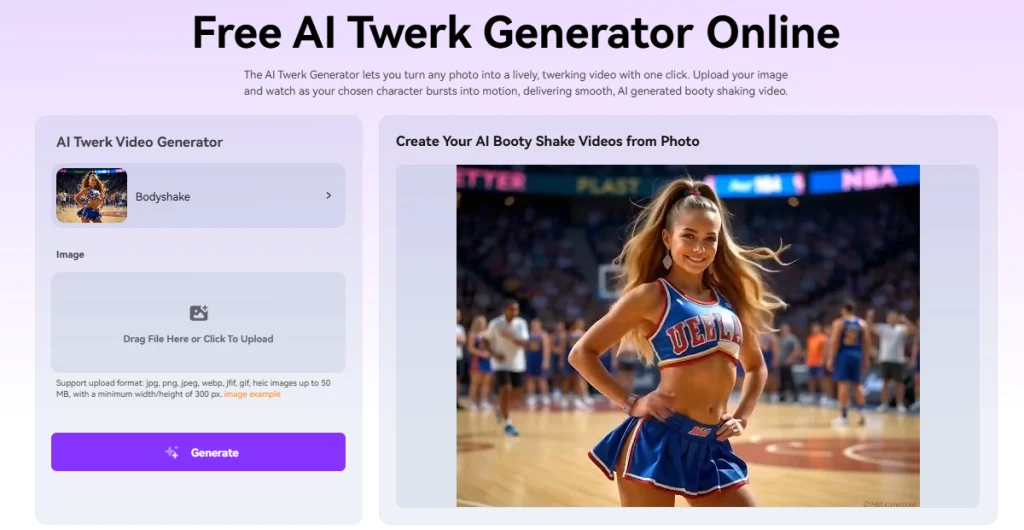The image size is (1024, 530).
Task: Open the orange image example link
Action: click(x=252, y=394)
